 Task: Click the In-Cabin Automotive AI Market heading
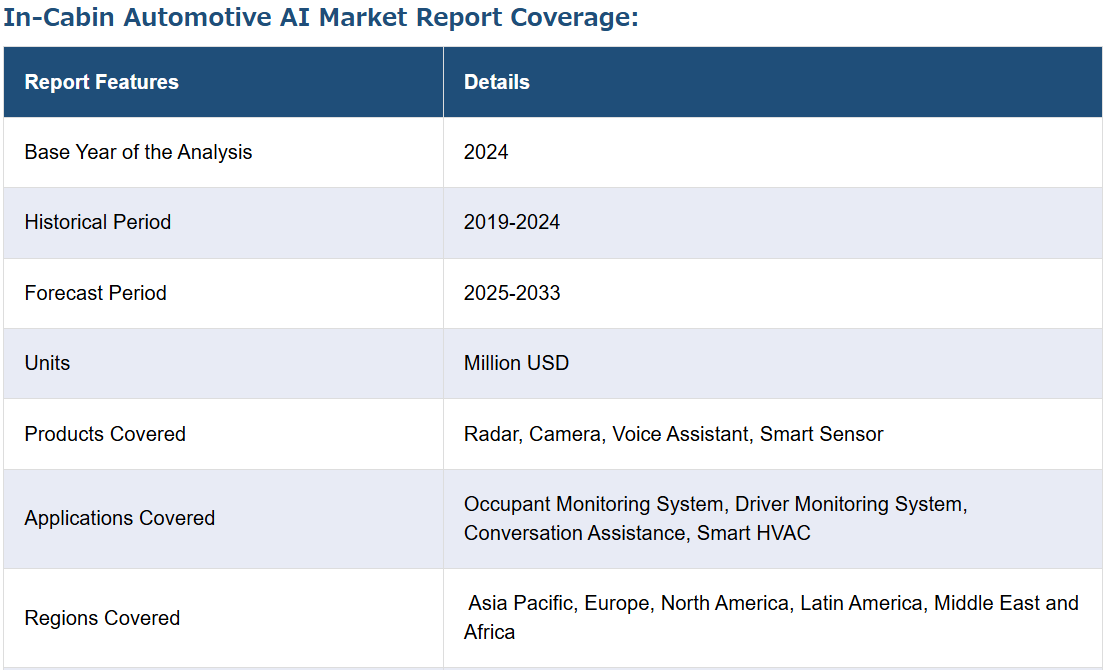click(320, 18)
